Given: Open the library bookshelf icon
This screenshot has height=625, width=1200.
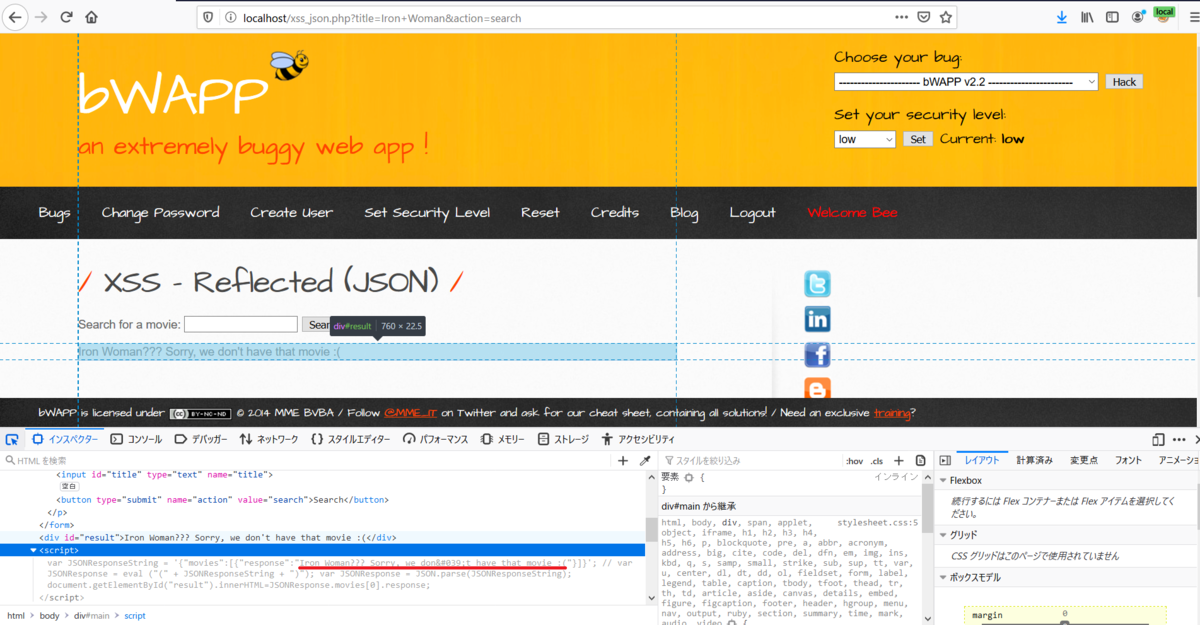Looking at the screenshot, I should [x=1087, y=17].
